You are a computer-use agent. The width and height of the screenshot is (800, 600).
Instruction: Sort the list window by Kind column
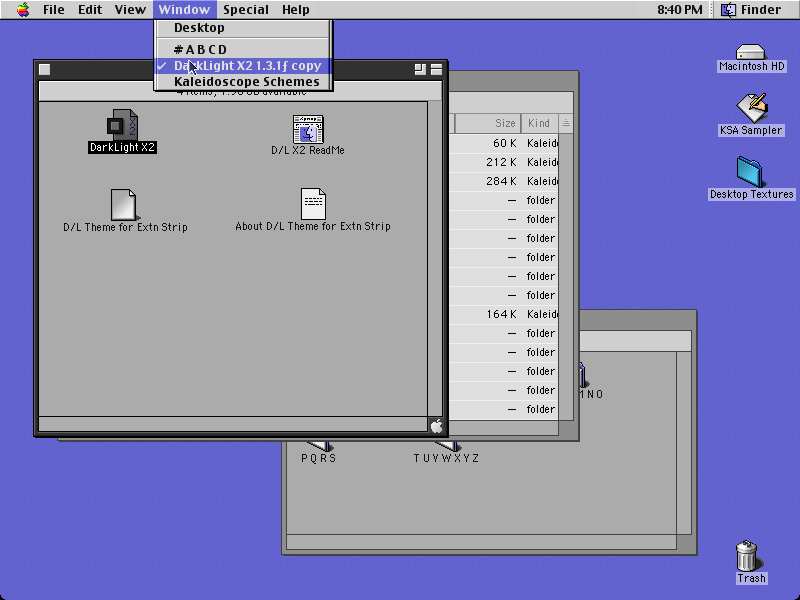point(540,123)
